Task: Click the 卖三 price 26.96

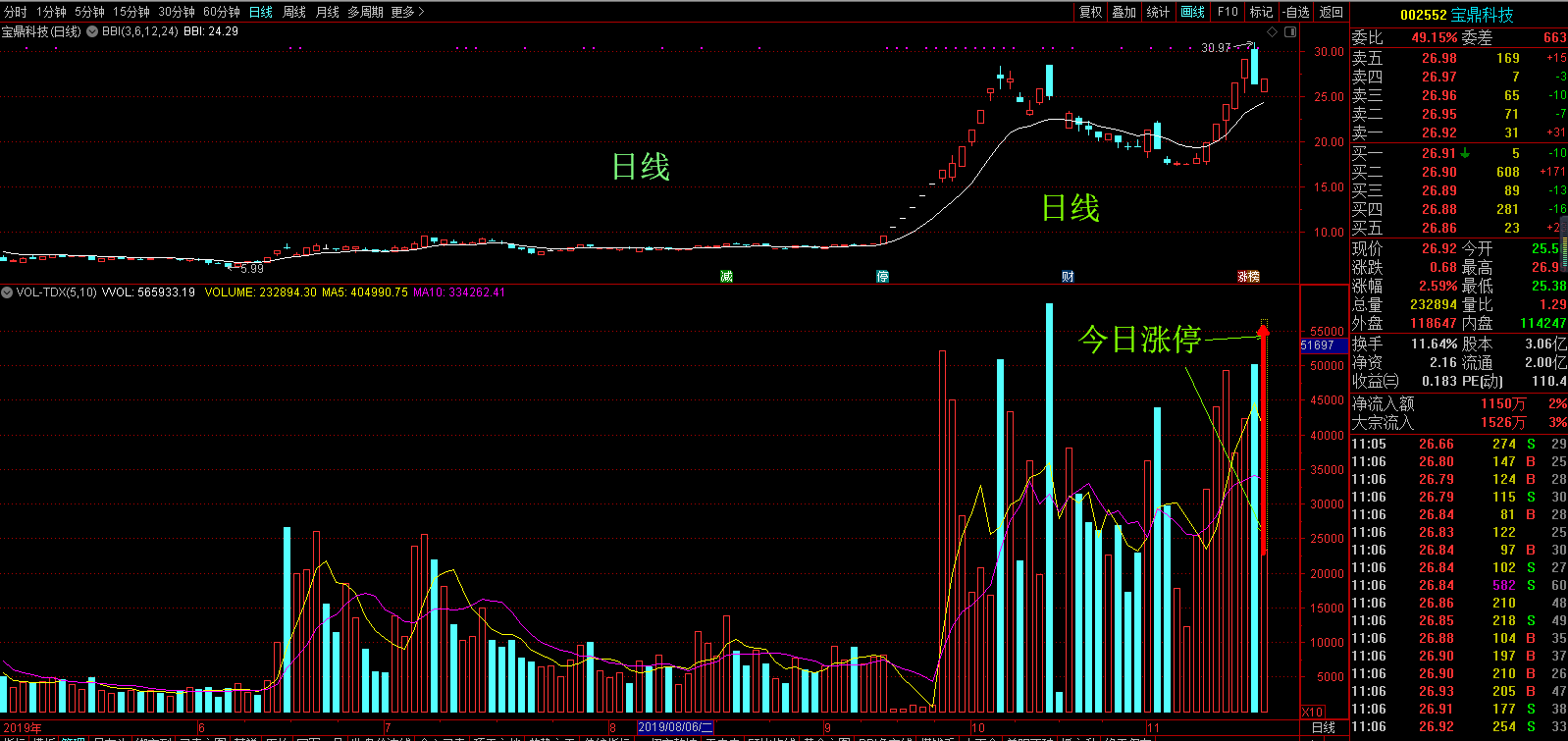Action: pyautogui.click(x=1439, y=95)
